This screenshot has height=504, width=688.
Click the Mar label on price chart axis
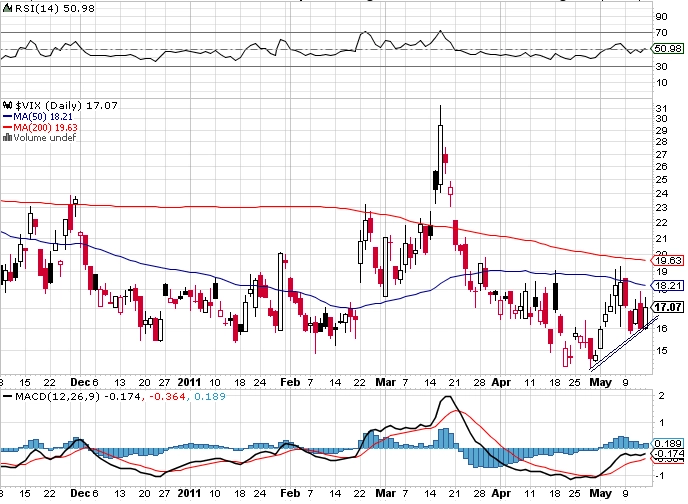385,382
